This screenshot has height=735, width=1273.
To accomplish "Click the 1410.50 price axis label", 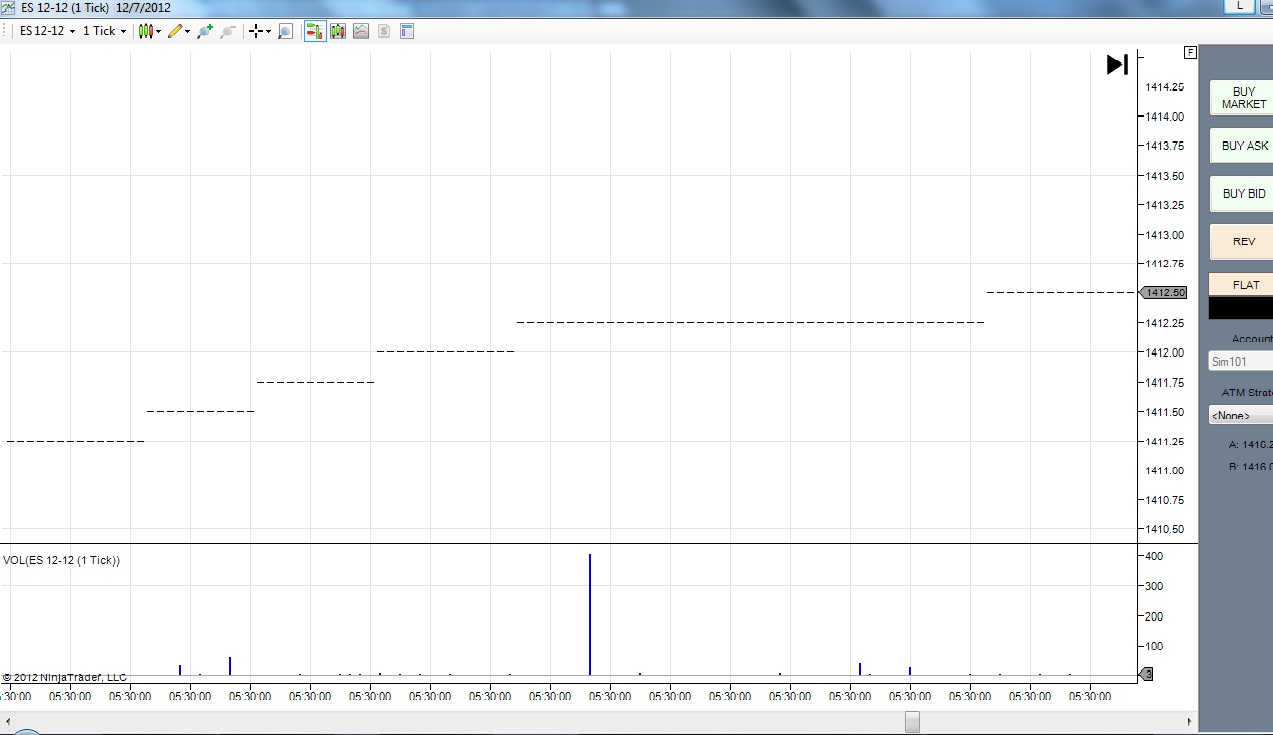I will [1164, 529].
